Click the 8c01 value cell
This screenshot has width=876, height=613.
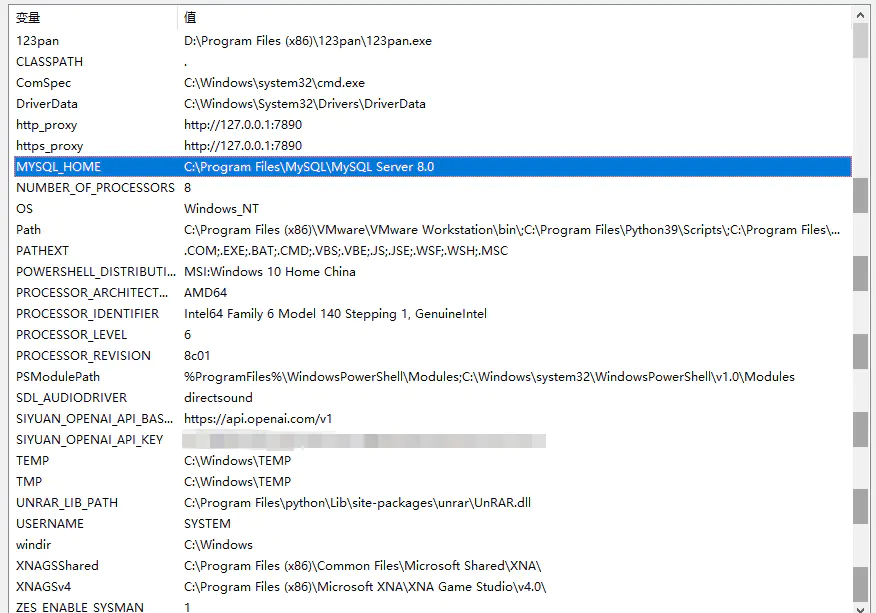point(197,356)
